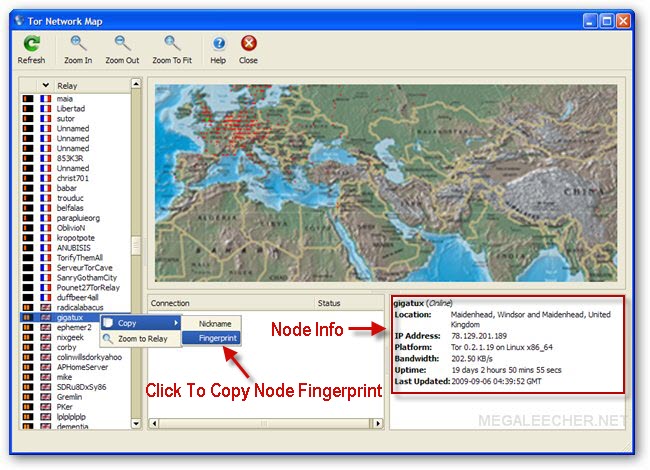This screenshot has height=470, width=650.
Task: Select the christ701 relay
Action: [73, 178]
